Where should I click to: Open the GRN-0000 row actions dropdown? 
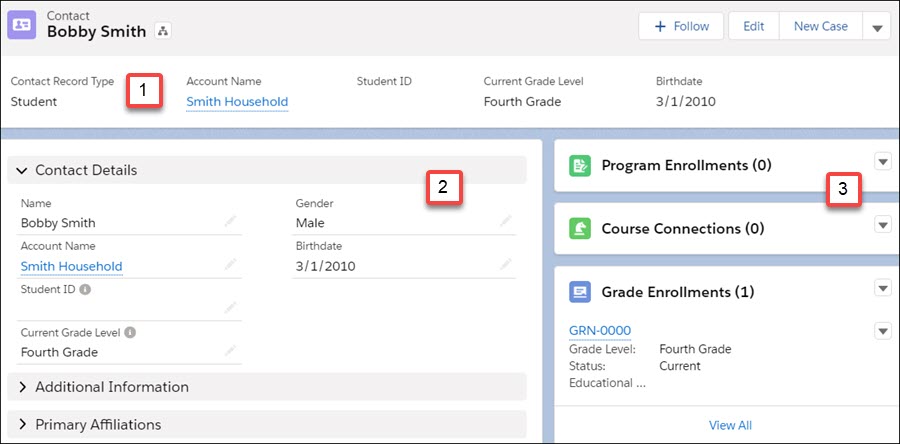coord(882,331)
